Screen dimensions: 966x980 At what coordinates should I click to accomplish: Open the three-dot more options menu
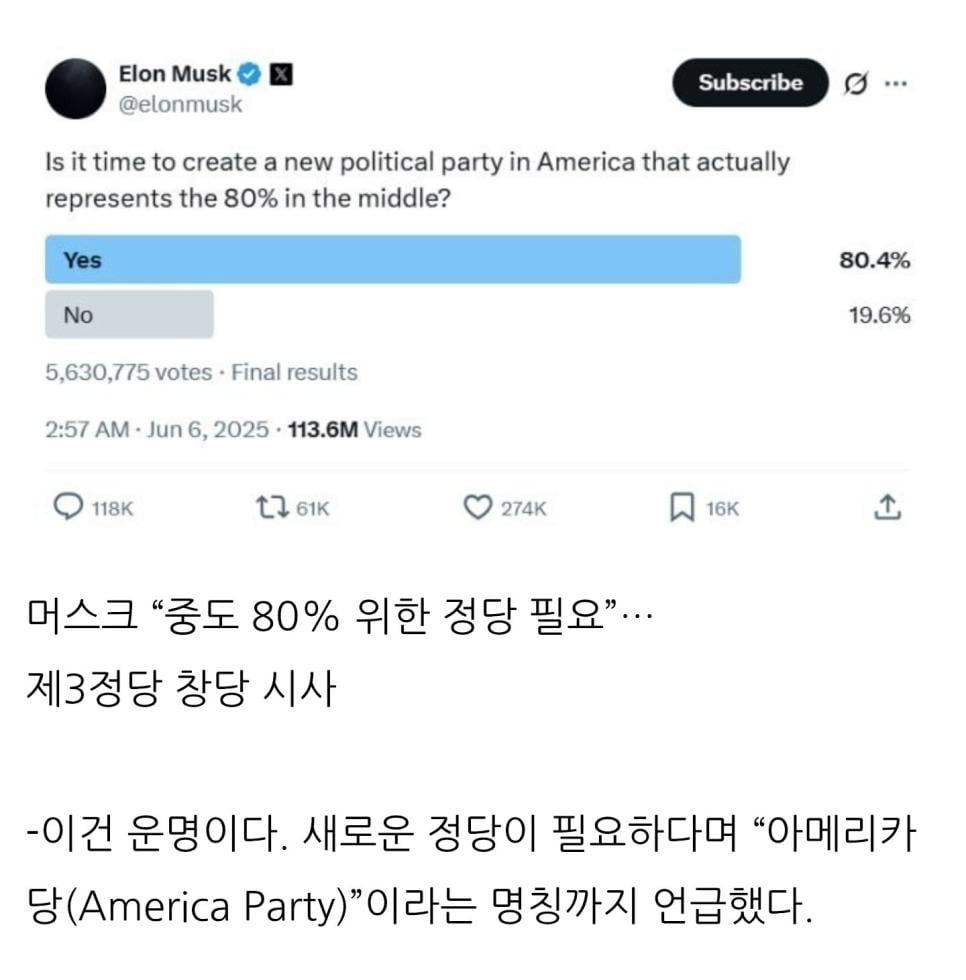click(x=896, y=84)
